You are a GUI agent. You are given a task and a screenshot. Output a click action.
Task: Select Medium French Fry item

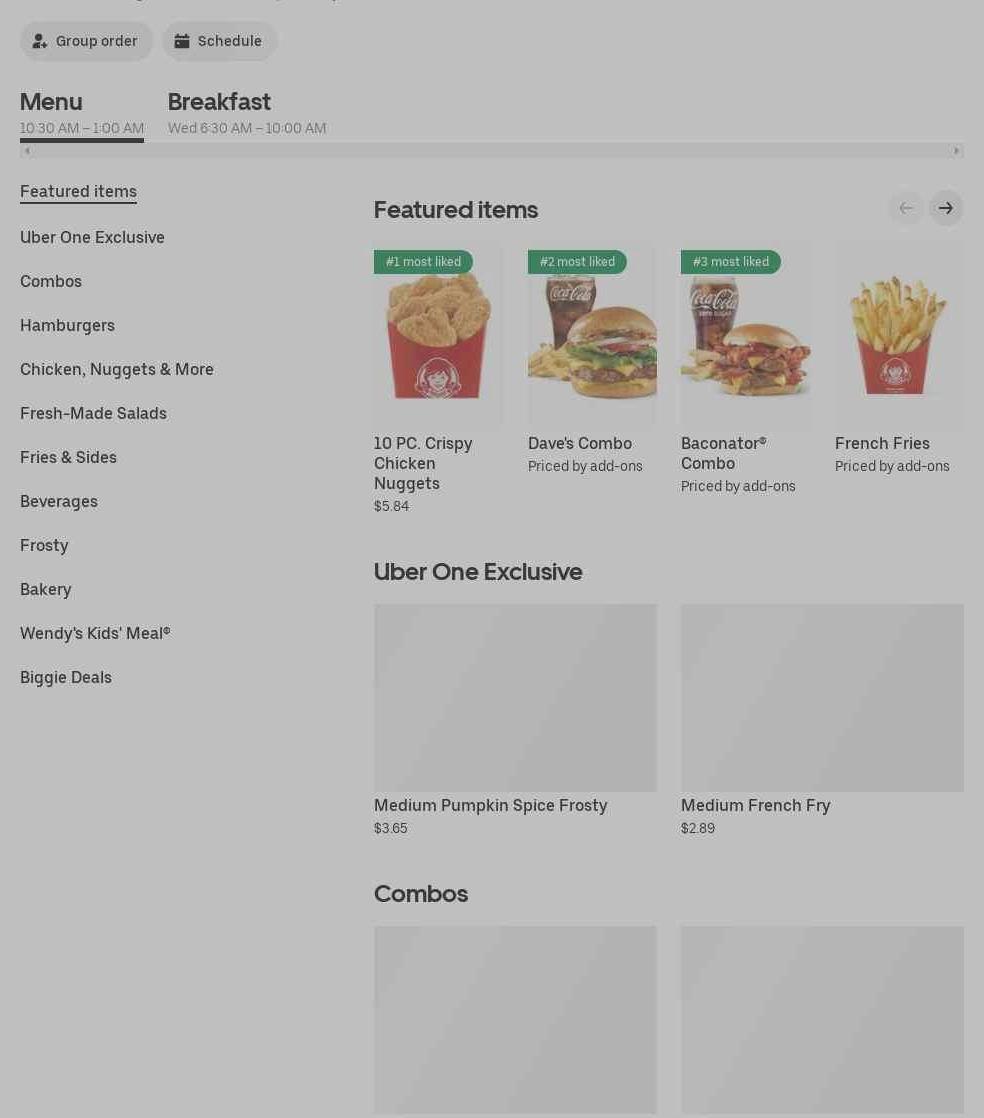(822, 720)
